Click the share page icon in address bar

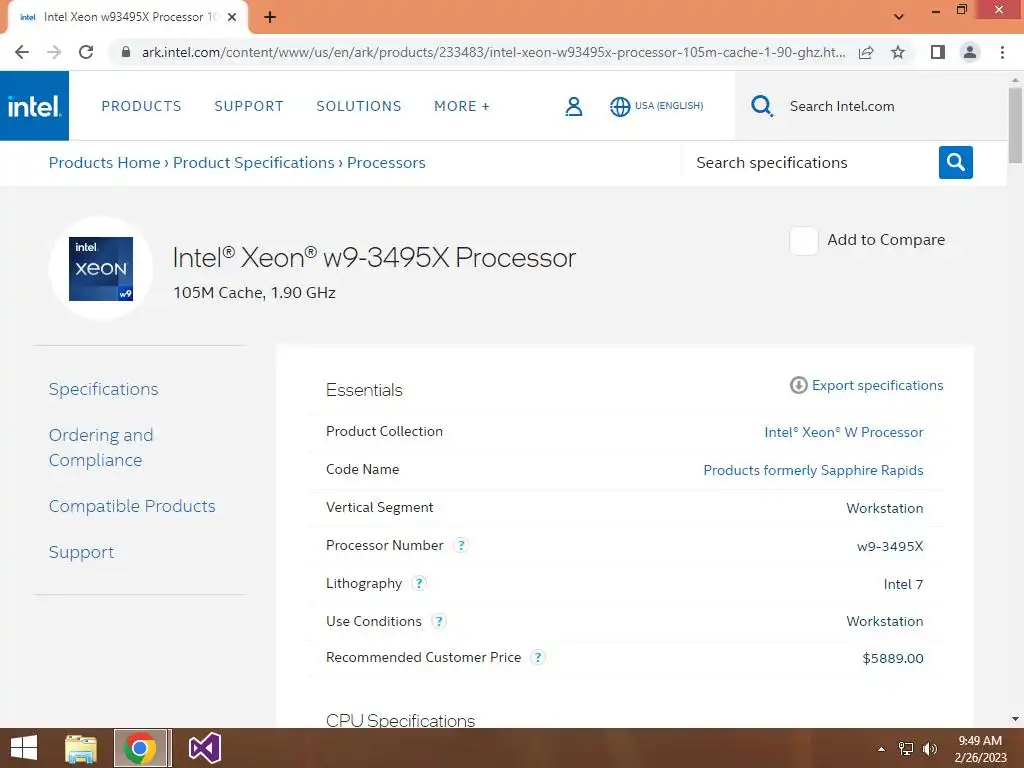coord(866,52)
